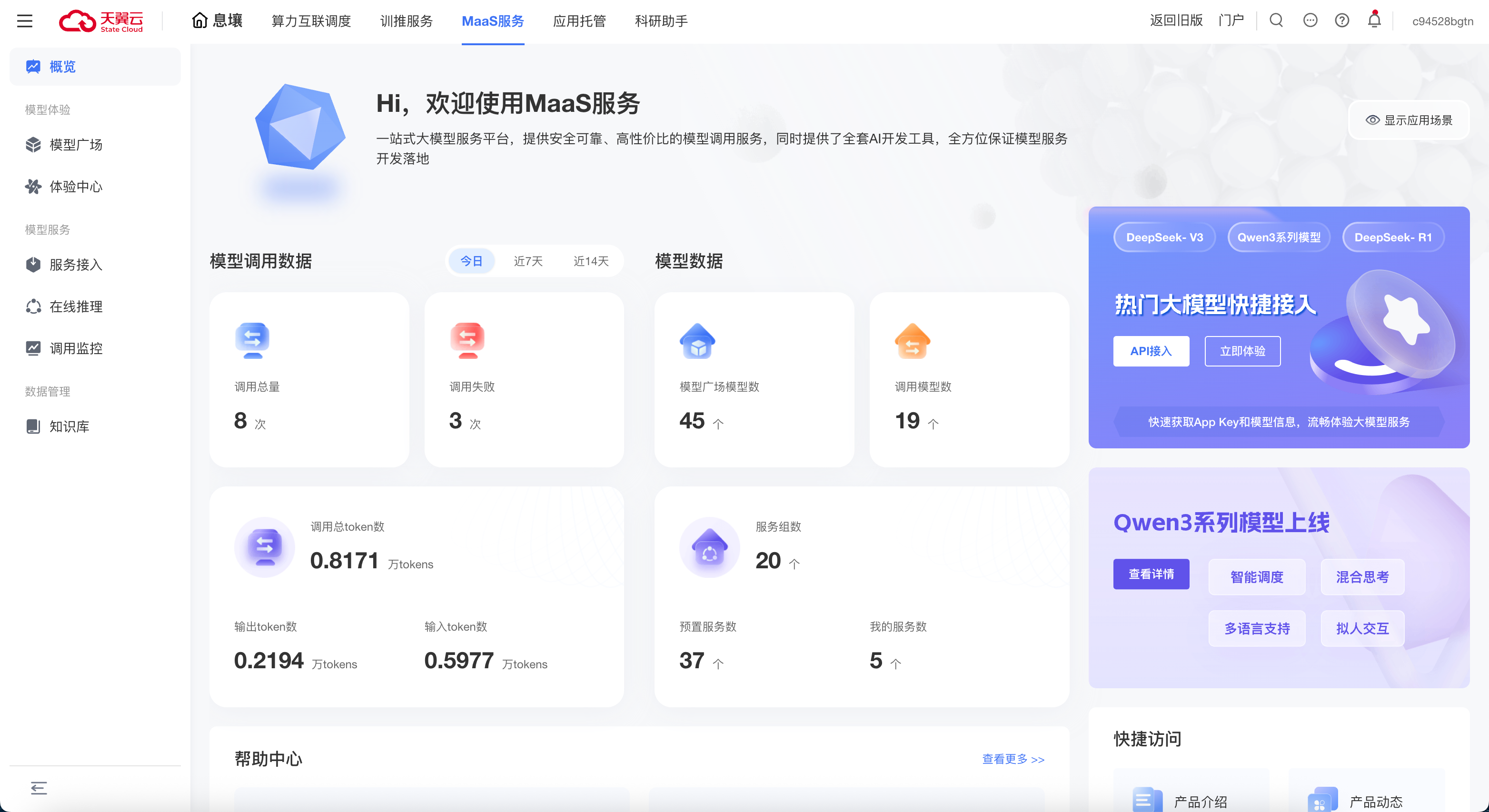Open the 应用托管 tab
Viewport: 1489px width, 812px height.
(579, 21)
